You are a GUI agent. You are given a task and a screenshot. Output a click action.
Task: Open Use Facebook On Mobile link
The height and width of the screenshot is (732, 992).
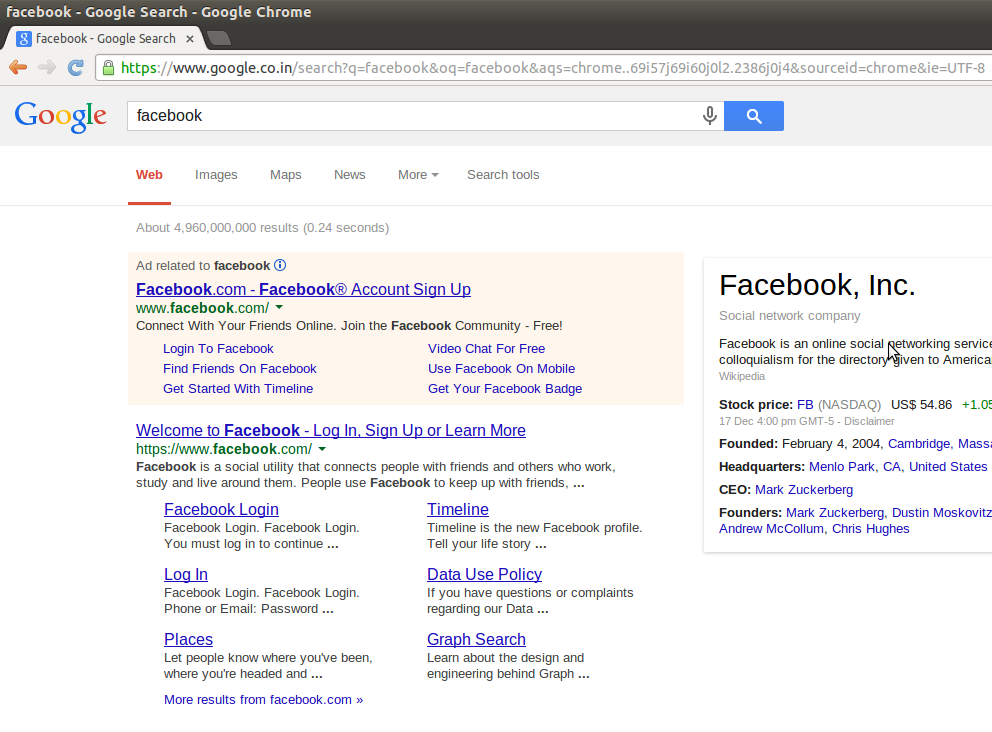click(x=502, y=369)
